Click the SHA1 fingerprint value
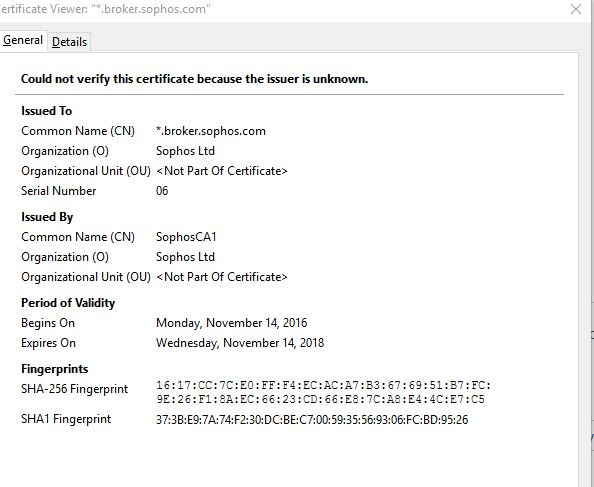594x487 pixels. [x=312, y=420]
